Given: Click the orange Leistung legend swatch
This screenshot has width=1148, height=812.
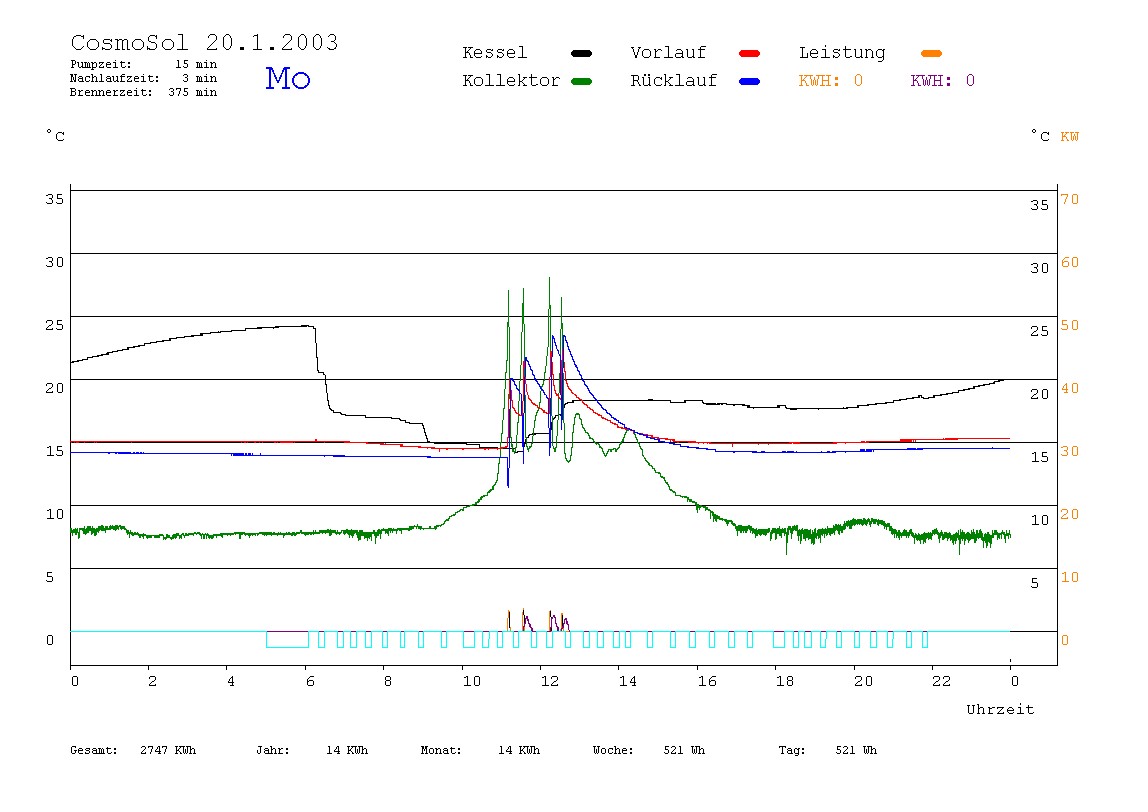Looking at the screenshot, I should [x=931, y=53].
